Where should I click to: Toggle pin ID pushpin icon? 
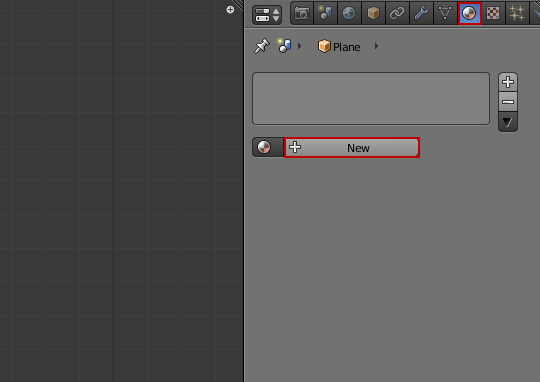(261, 46)
